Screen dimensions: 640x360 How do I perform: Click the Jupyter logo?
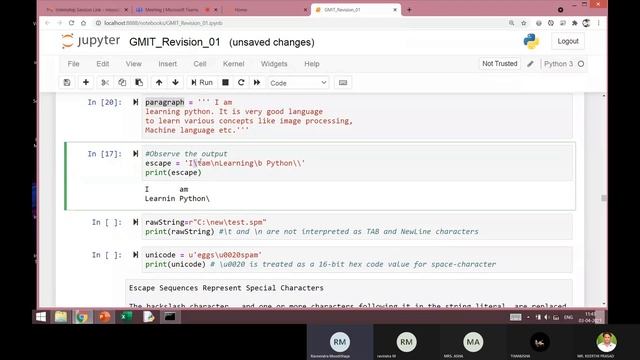(x=91, y=41)
